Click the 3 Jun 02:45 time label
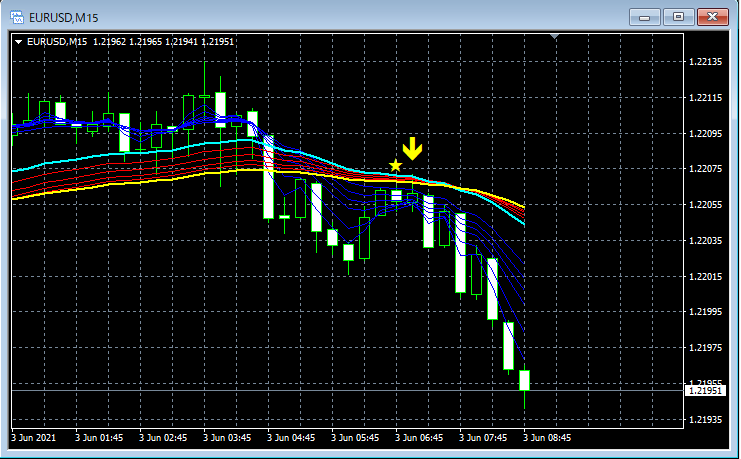The width and height of the screenshot is (741, 459). click(x=163, y=438)
